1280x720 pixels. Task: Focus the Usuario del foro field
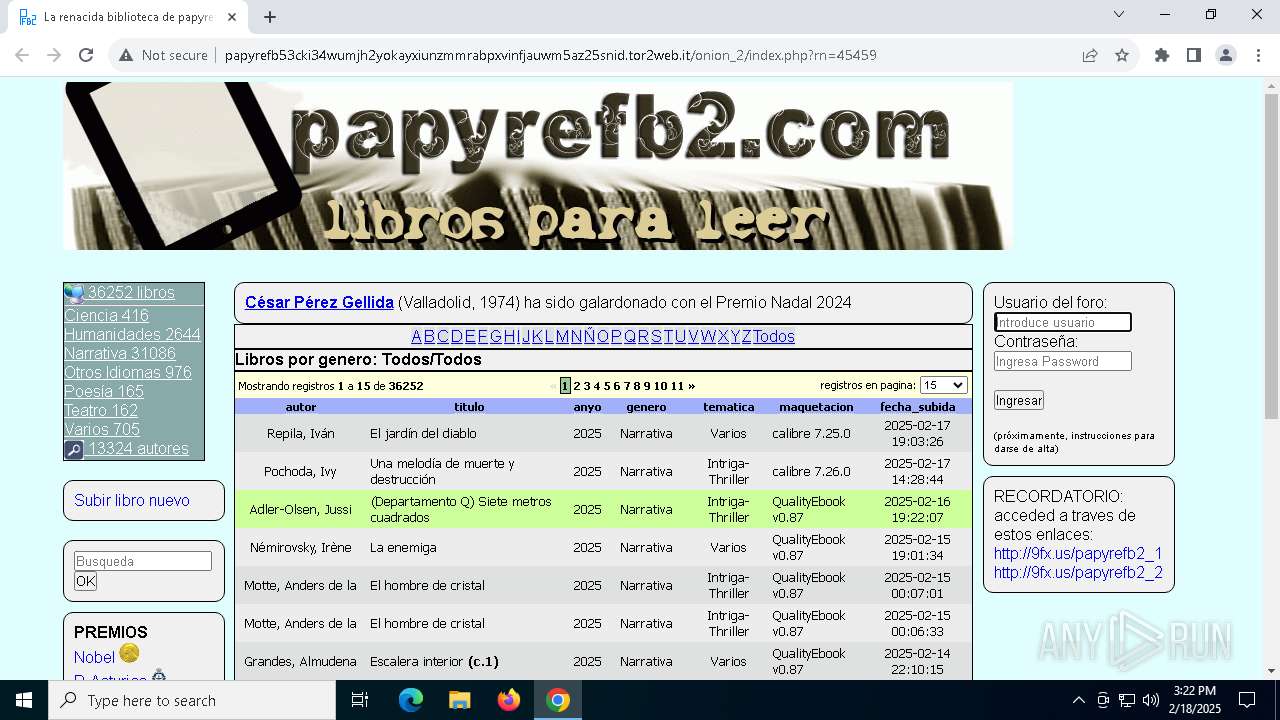pyautogui.click(x=1063, y=322)
